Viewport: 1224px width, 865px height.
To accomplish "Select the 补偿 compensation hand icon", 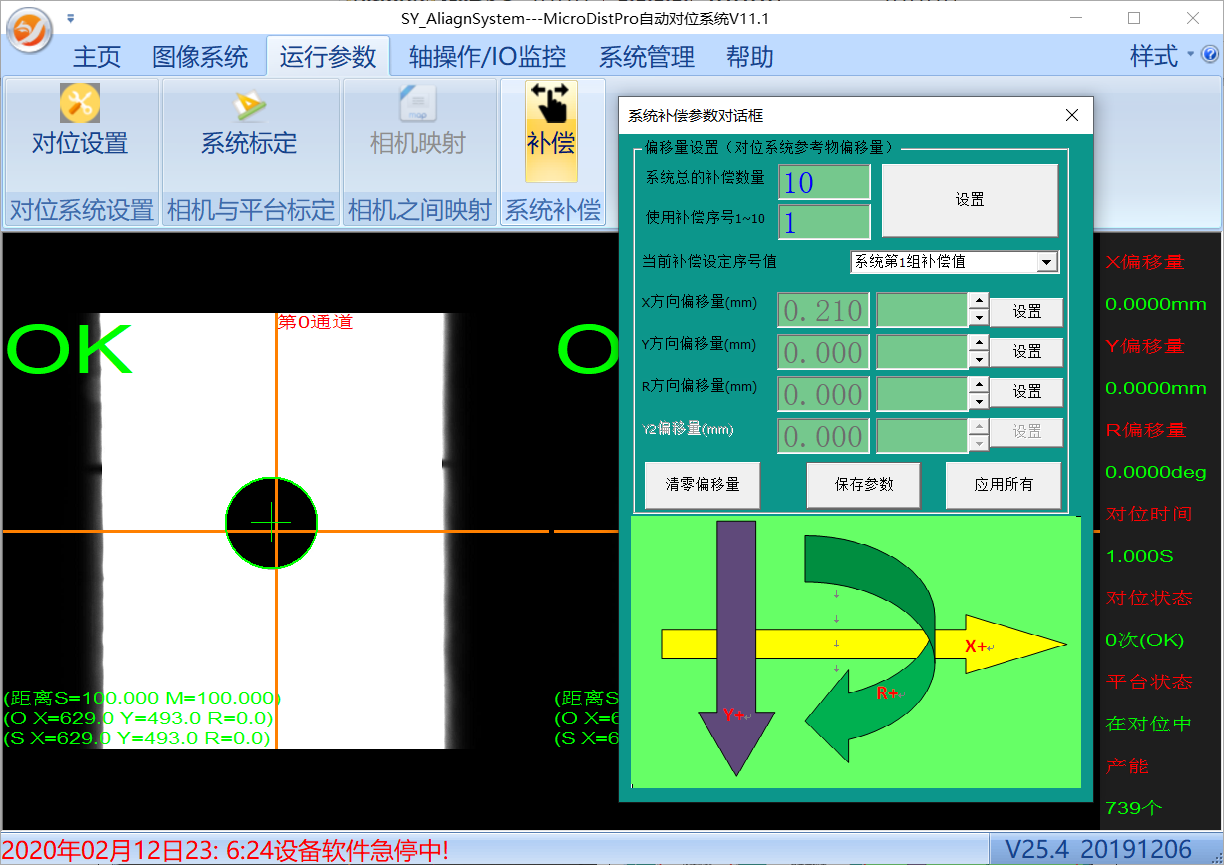I will point(551,104).
